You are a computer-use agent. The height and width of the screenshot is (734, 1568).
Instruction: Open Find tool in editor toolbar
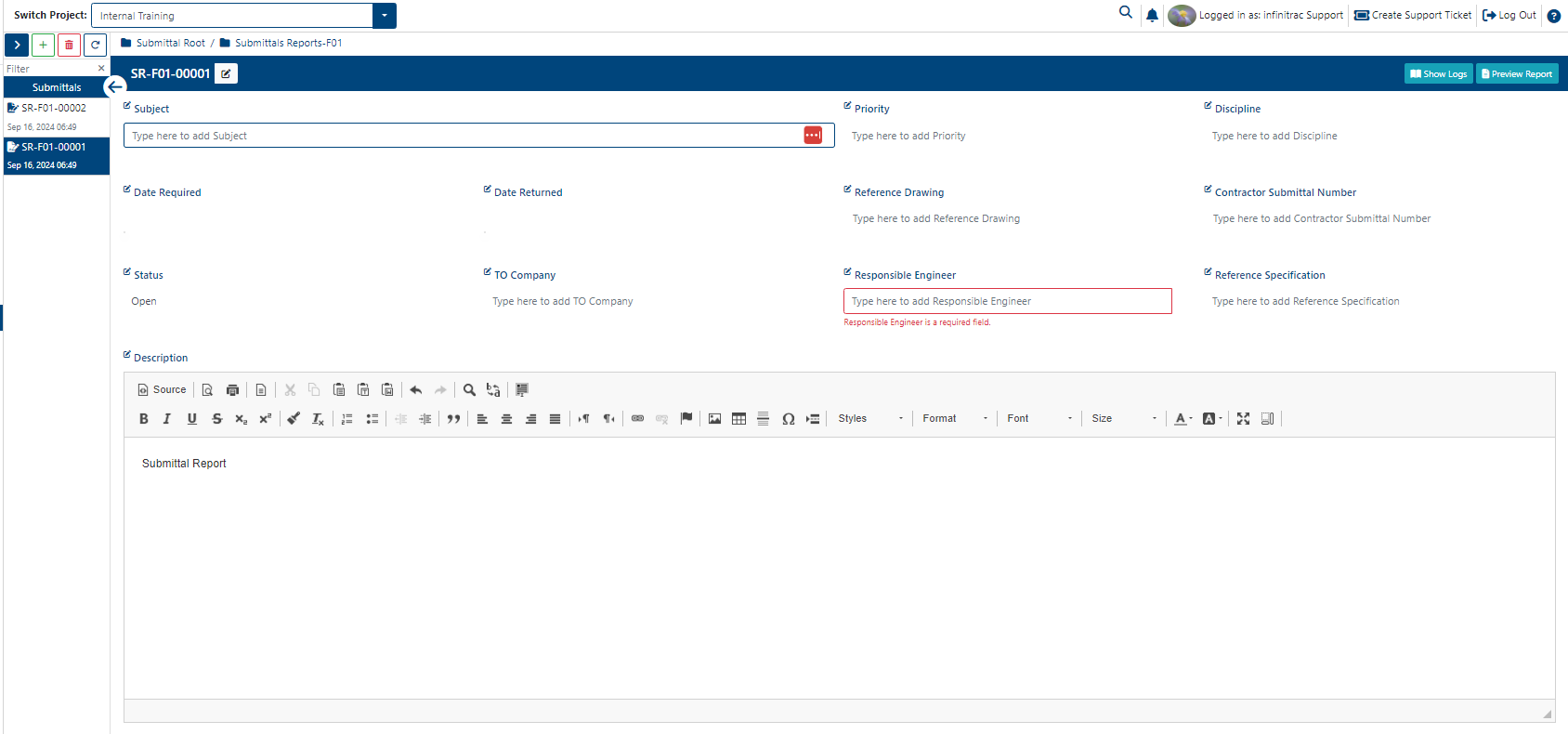point(470,390)
